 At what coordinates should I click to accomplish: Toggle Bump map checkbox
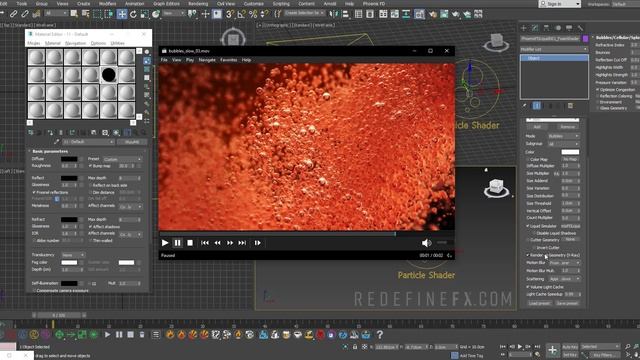(90, 166)
